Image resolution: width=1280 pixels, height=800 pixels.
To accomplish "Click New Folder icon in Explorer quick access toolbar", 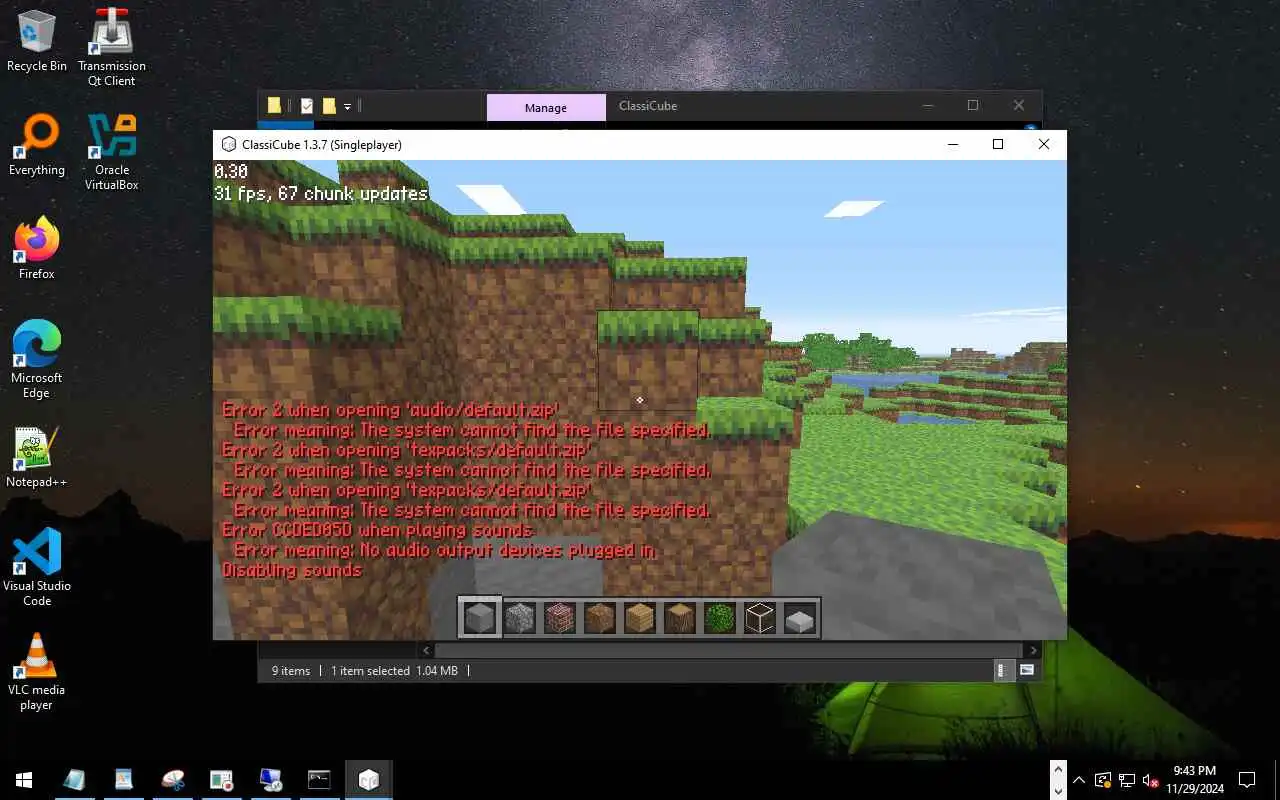I will click(328, 106).
